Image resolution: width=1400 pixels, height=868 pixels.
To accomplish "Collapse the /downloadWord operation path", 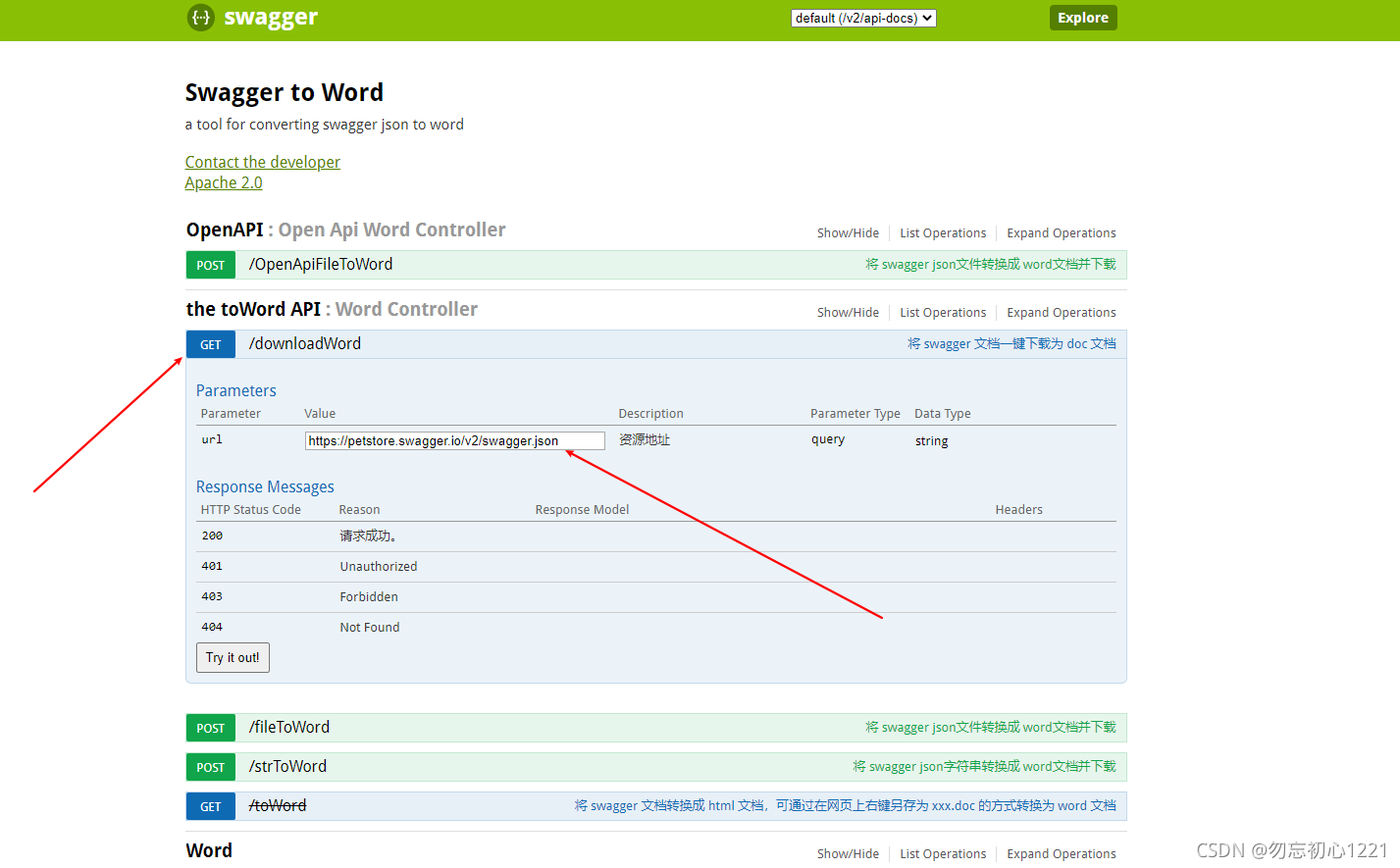I will tap(305, 343).
